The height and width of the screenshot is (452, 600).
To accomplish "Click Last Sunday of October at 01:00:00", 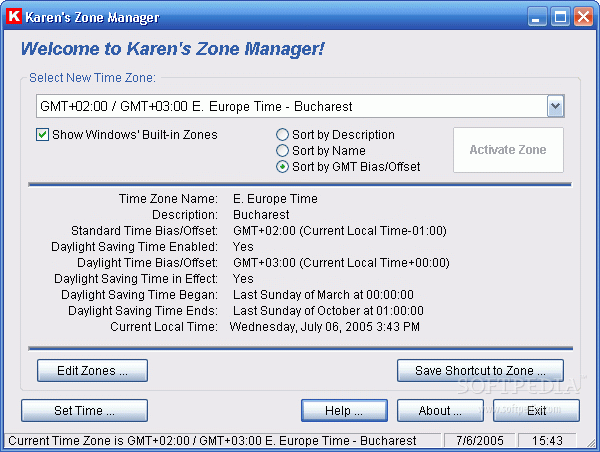I will coord(328,311).
